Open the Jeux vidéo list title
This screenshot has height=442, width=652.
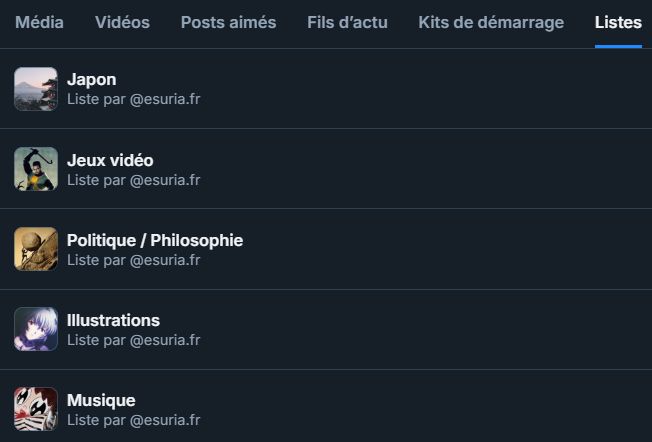pos(110,160)
